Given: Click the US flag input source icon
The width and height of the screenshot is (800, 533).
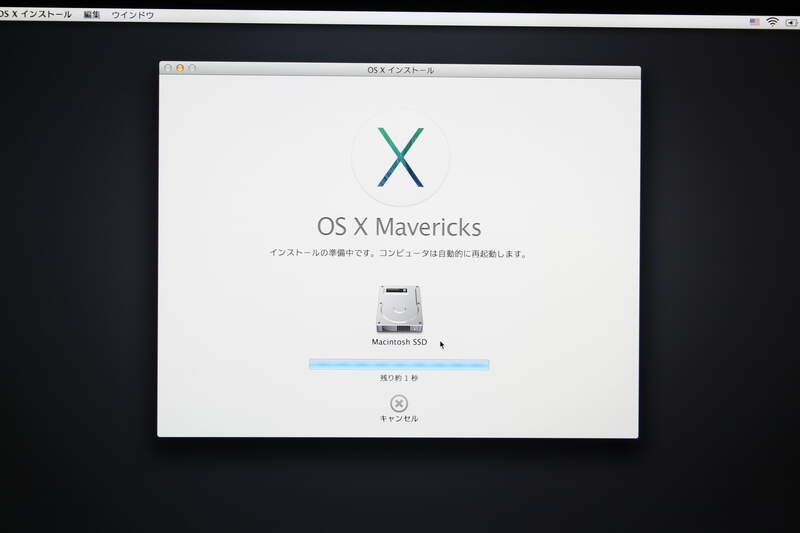Looking at the screenshot, I should tap(754, 21).
